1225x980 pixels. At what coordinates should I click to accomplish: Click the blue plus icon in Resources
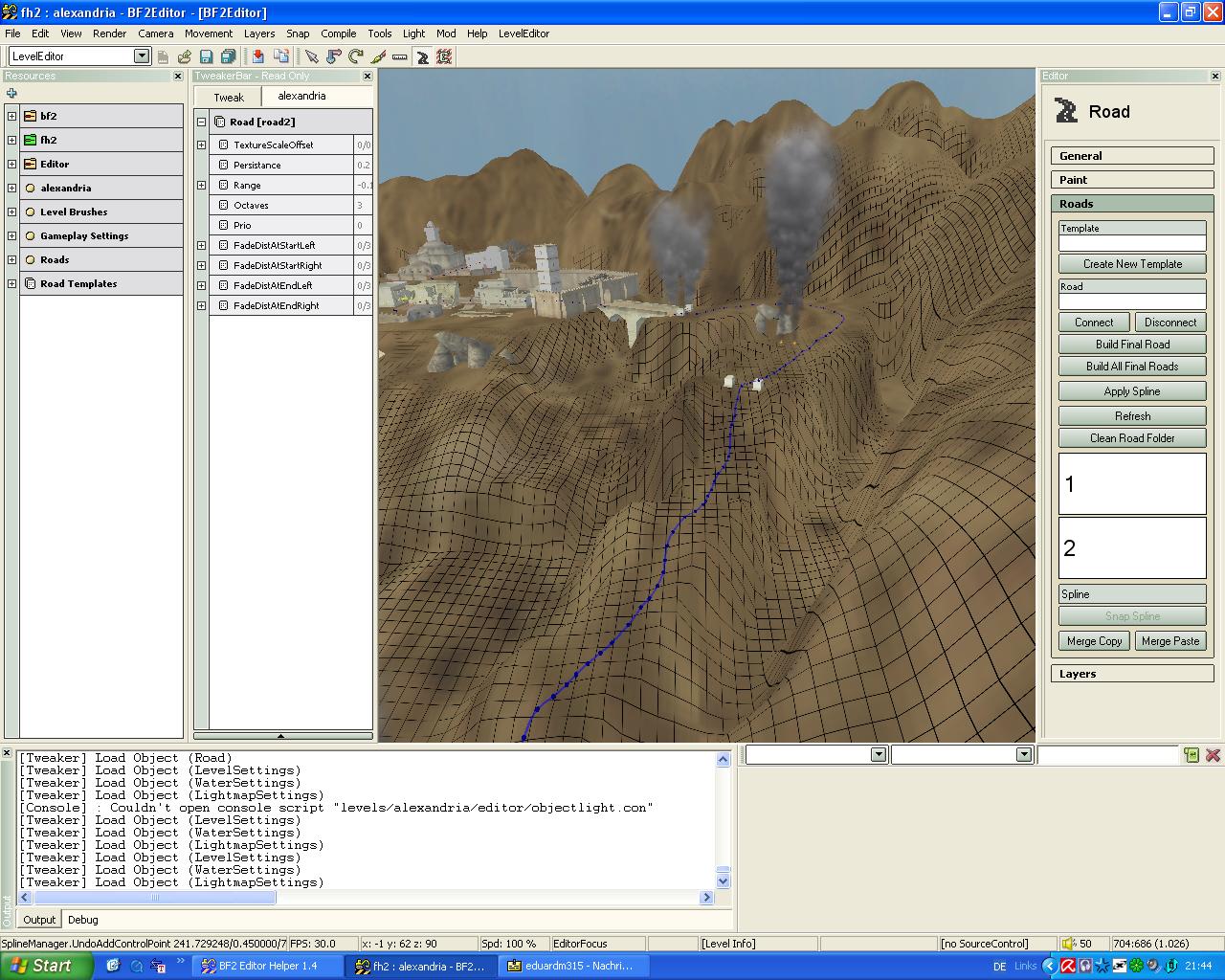pos(11,93)
